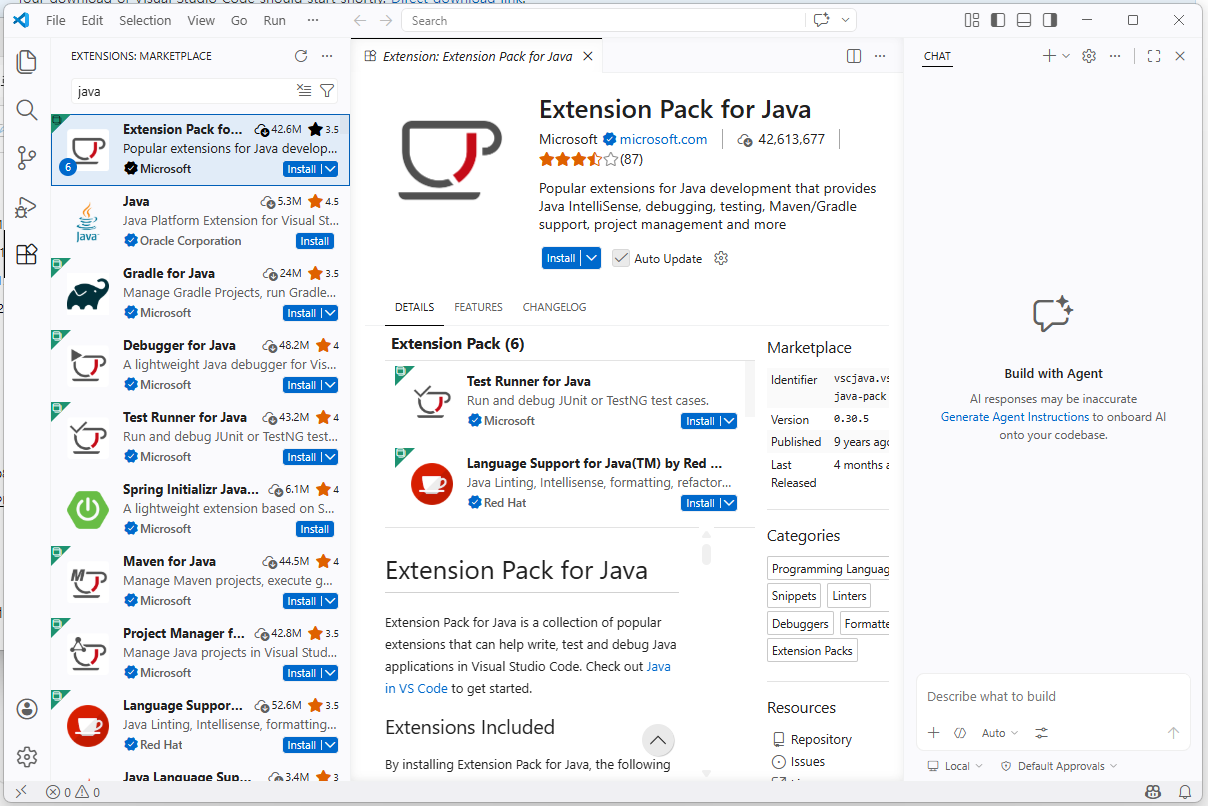
Task: Open chat settings gear icon
Action: (x=1089, y=56)
